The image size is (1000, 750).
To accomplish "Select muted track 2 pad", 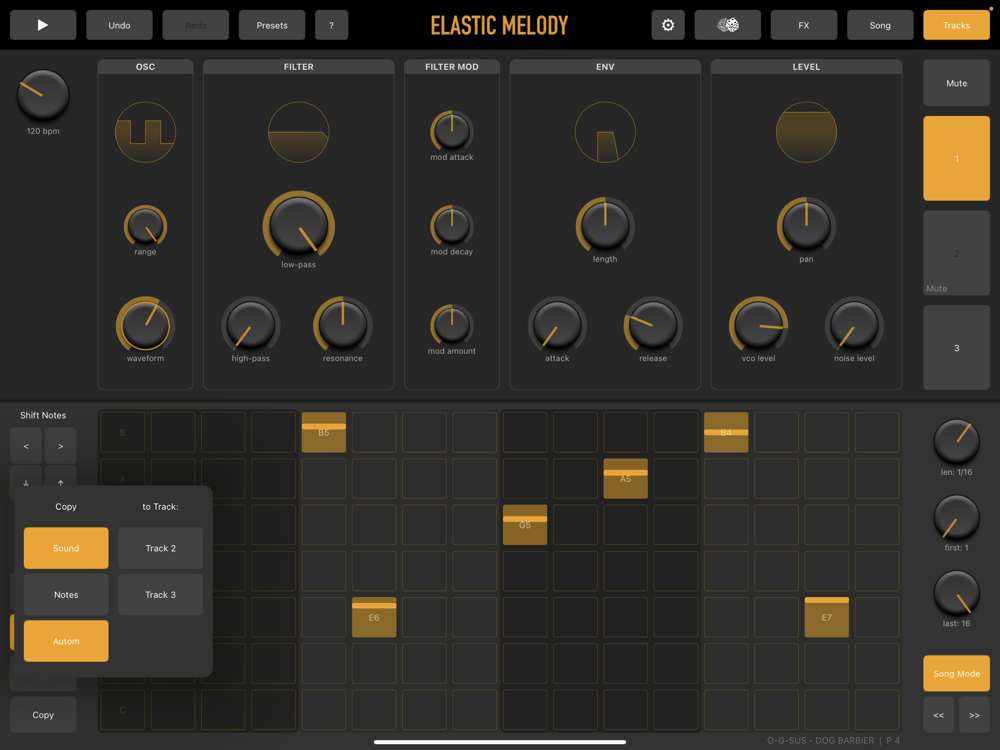I will pyautogui.click(x=957, y=253).
